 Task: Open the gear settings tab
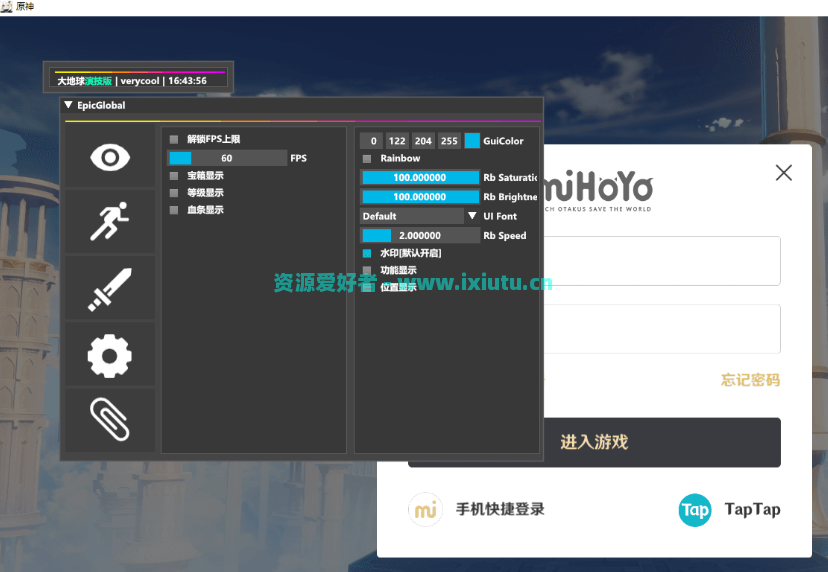point(110,355)
